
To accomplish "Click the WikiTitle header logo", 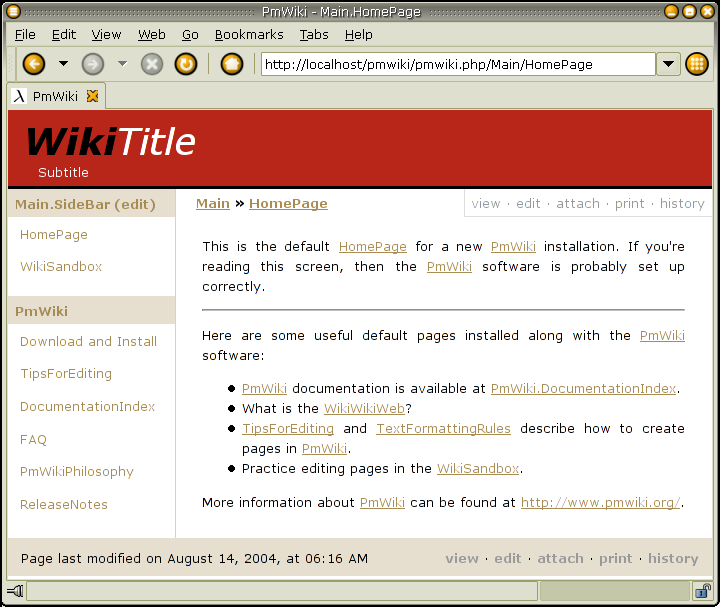I will pyautogui.click(x=111, y=141).
